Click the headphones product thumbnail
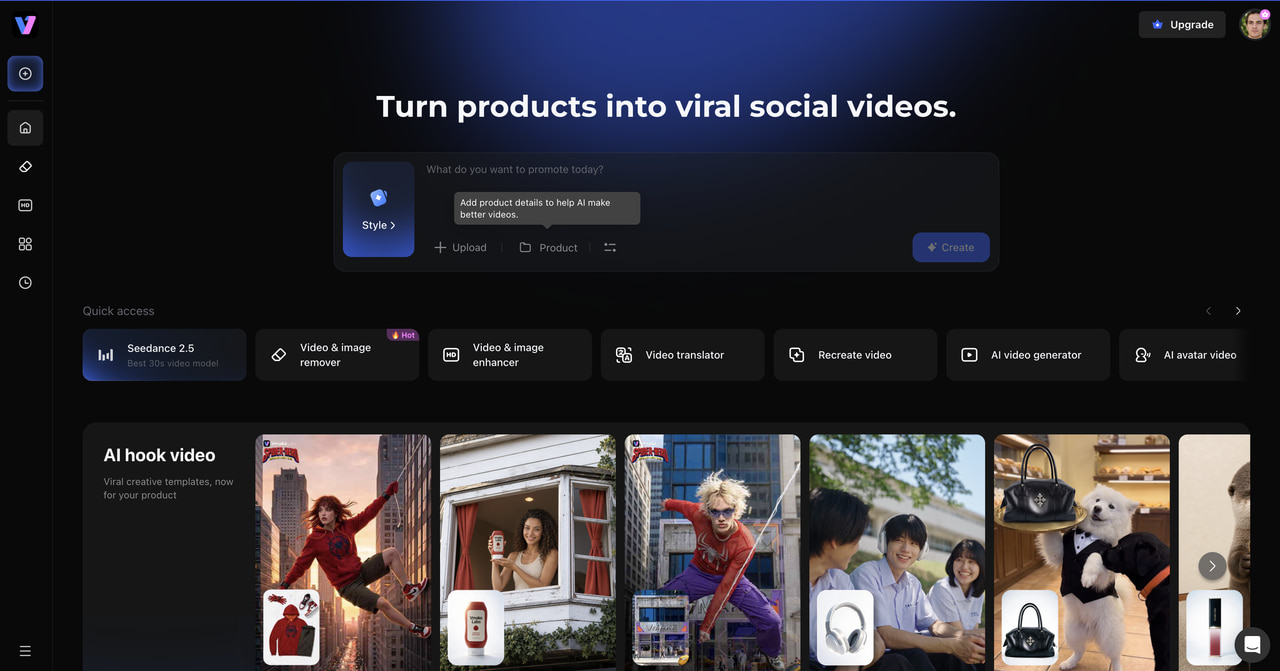The width and height of the screenshot is (1280, 671). [845, 627]
